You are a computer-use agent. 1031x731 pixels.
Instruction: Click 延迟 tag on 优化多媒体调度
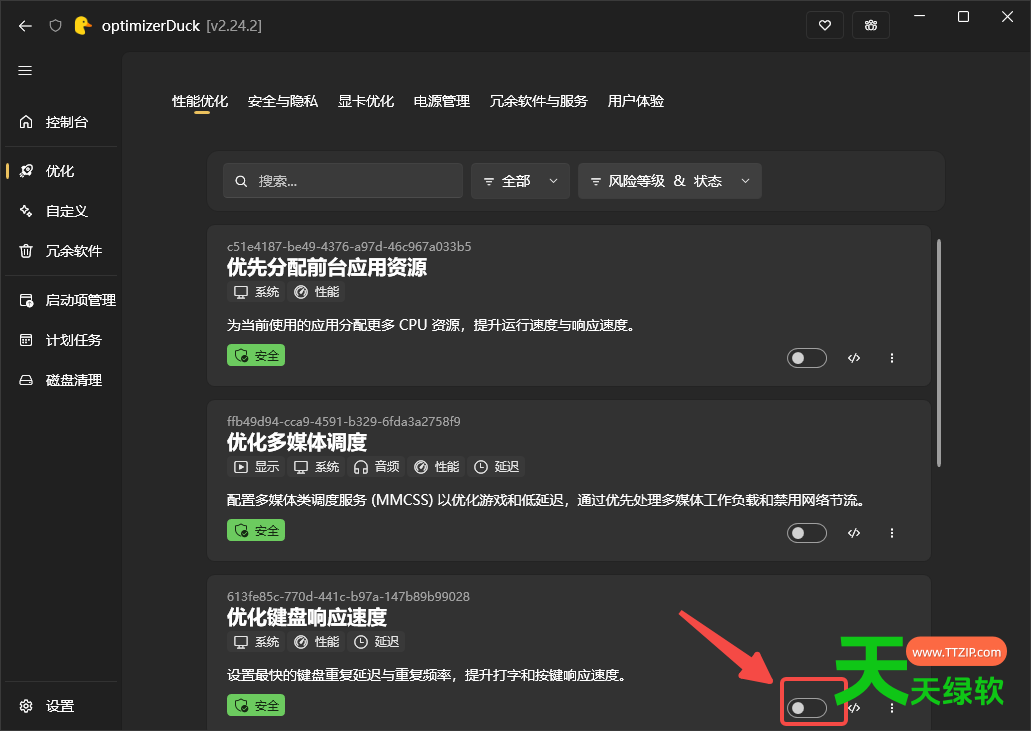tap(496, 467)
